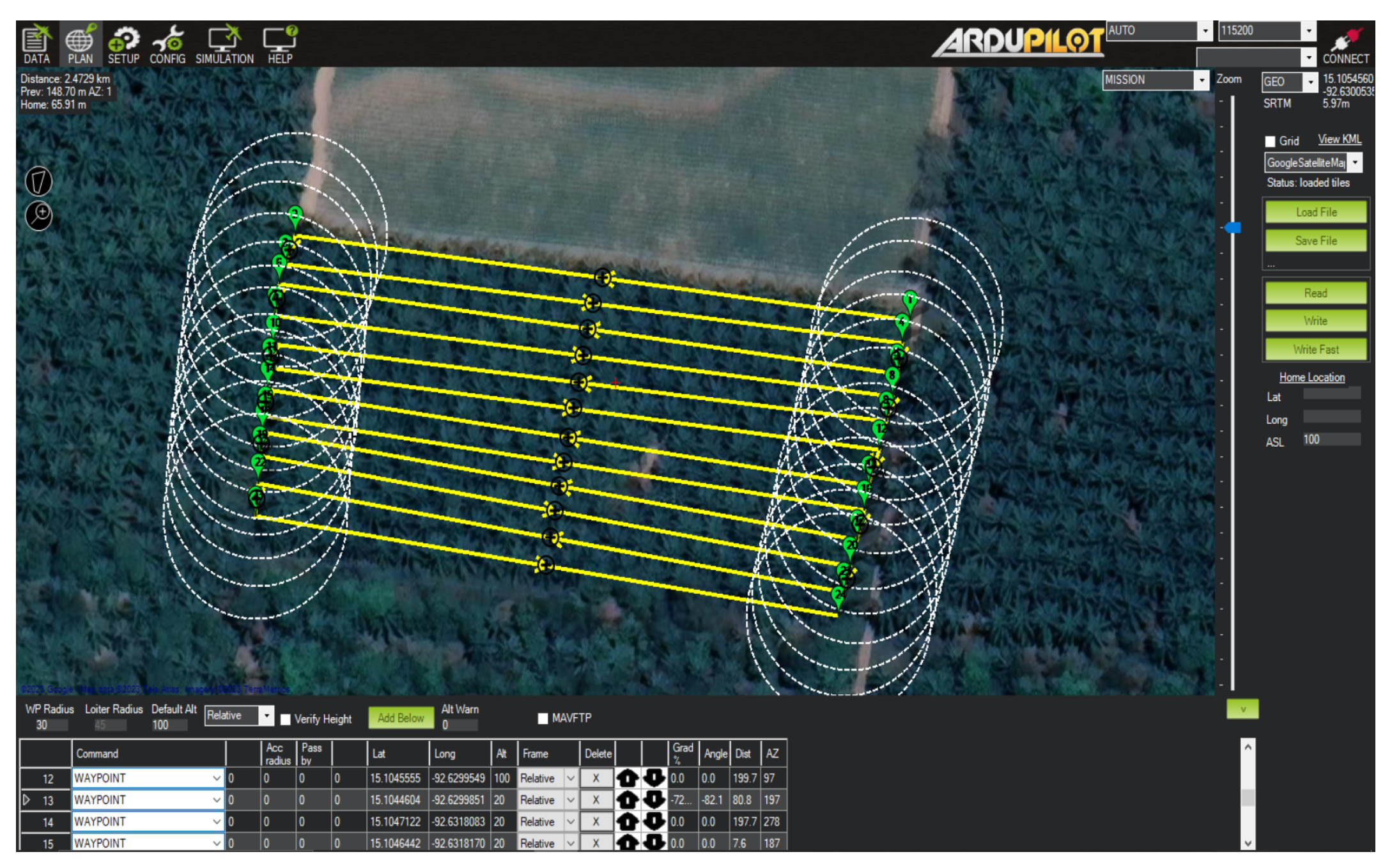Click the magnifier zoom-to icon on map
The width and height of the screenshot is (1392, 868).
pos(38,215)
